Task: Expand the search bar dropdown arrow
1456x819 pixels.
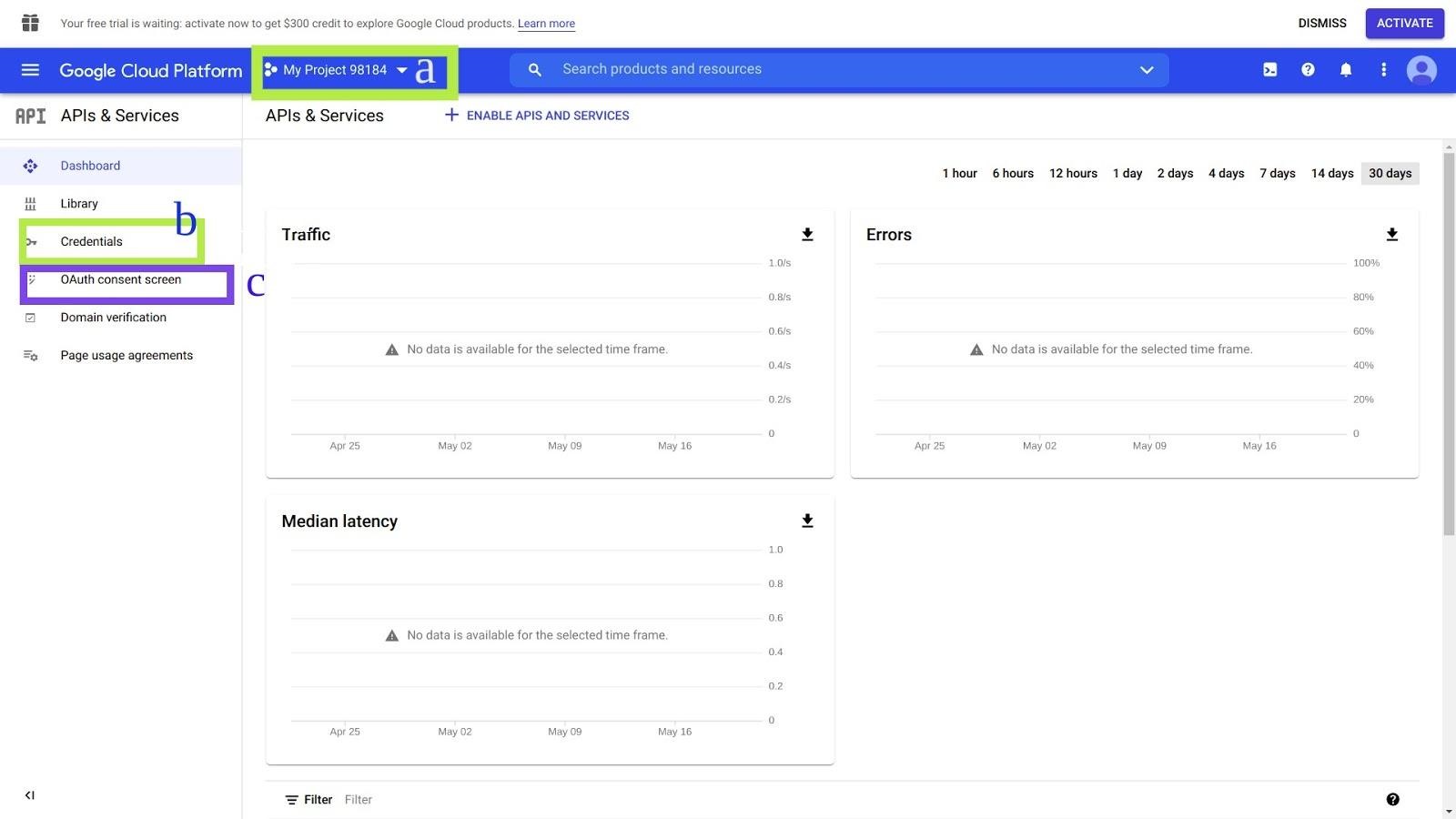Action: coord(1147,70)
